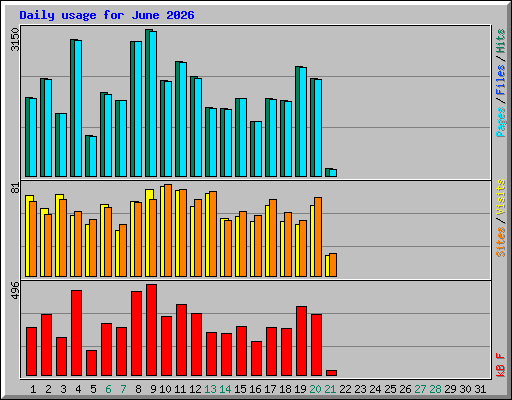Screen dimensions: 512x400
Task: Click day label 19 on the x-axis
Action: click(300, 389)
